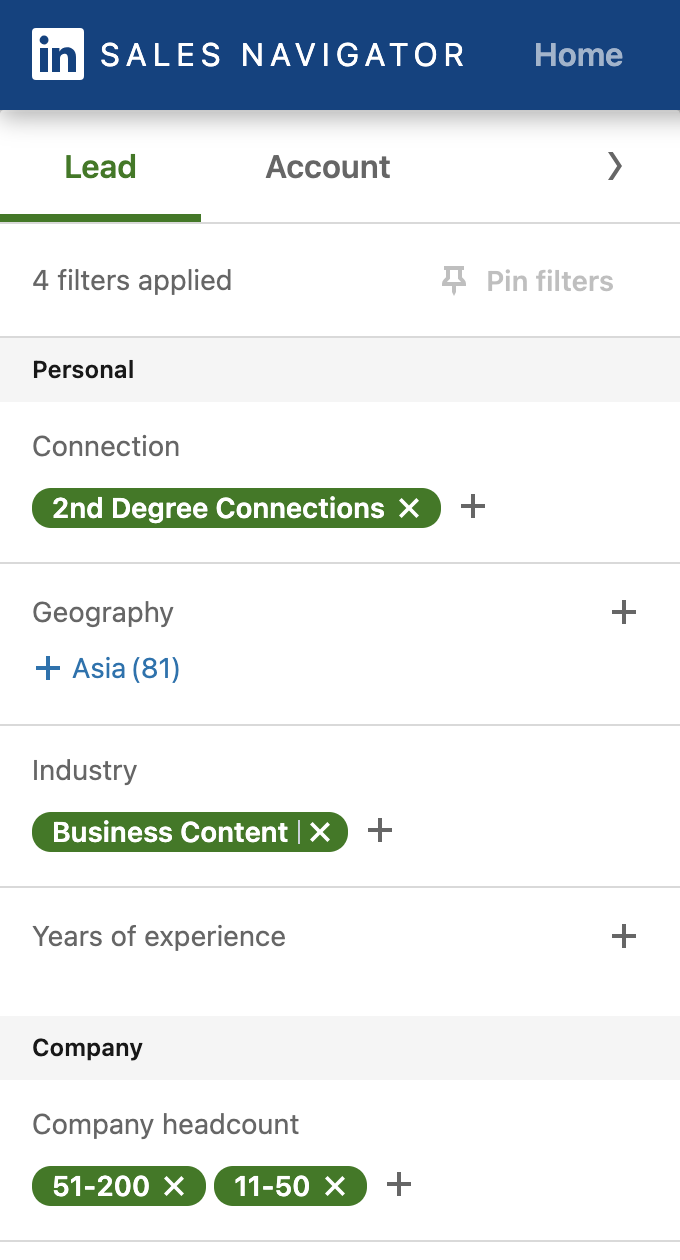Image resolution: width=680 pixels, height=1260 pixels.
Task: Add another Industry filter with plus
Action: pyautogui.click(x=380, y=830)
